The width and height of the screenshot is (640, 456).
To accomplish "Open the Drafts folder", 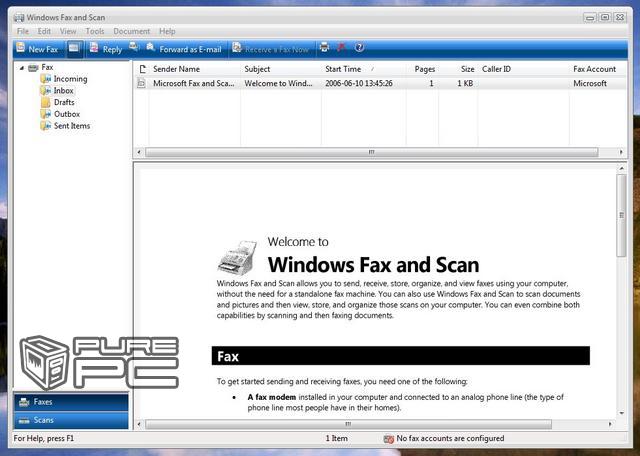I will (64, 102).
